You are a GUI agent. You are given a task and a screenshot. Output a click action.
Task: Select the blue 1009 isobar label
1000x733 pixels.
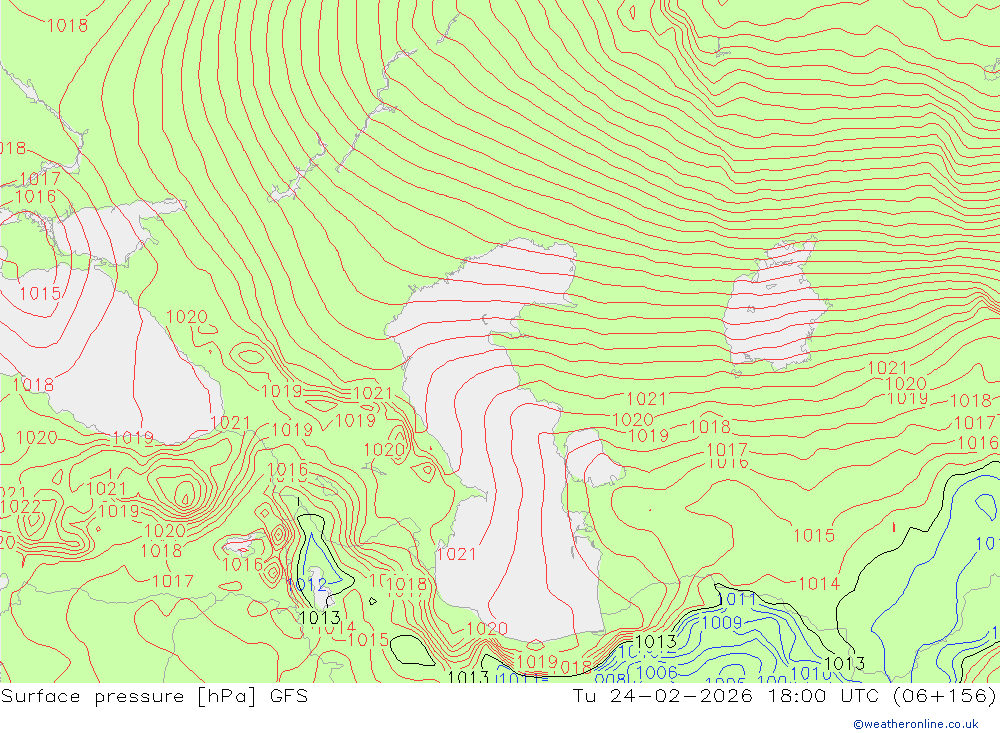[x=722, y=623]
